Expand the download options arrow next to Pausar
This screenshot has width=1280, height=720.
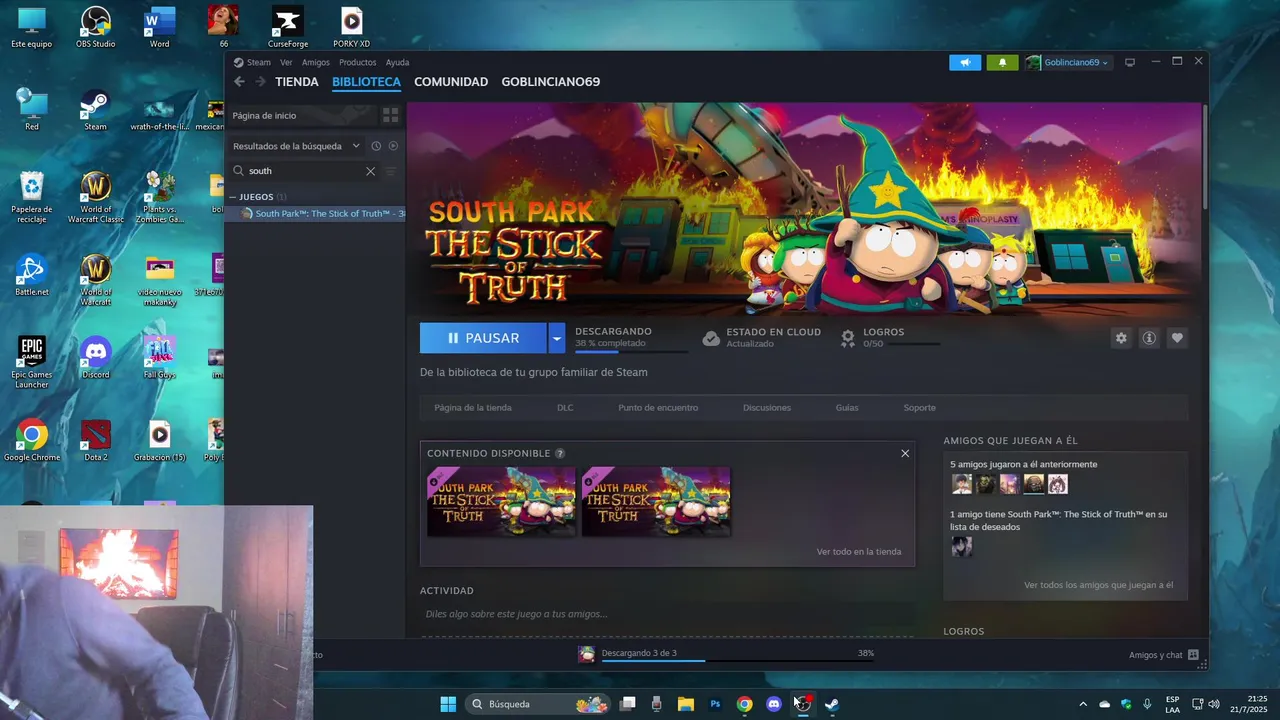click(x=556, y=338)
